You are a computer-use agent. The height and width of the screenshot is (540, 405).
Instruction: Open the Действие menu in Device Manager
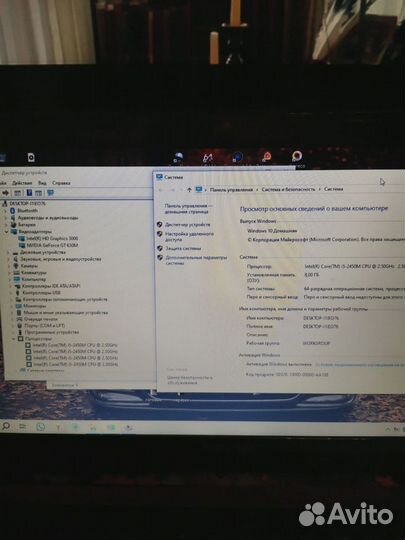pos(22,183)
